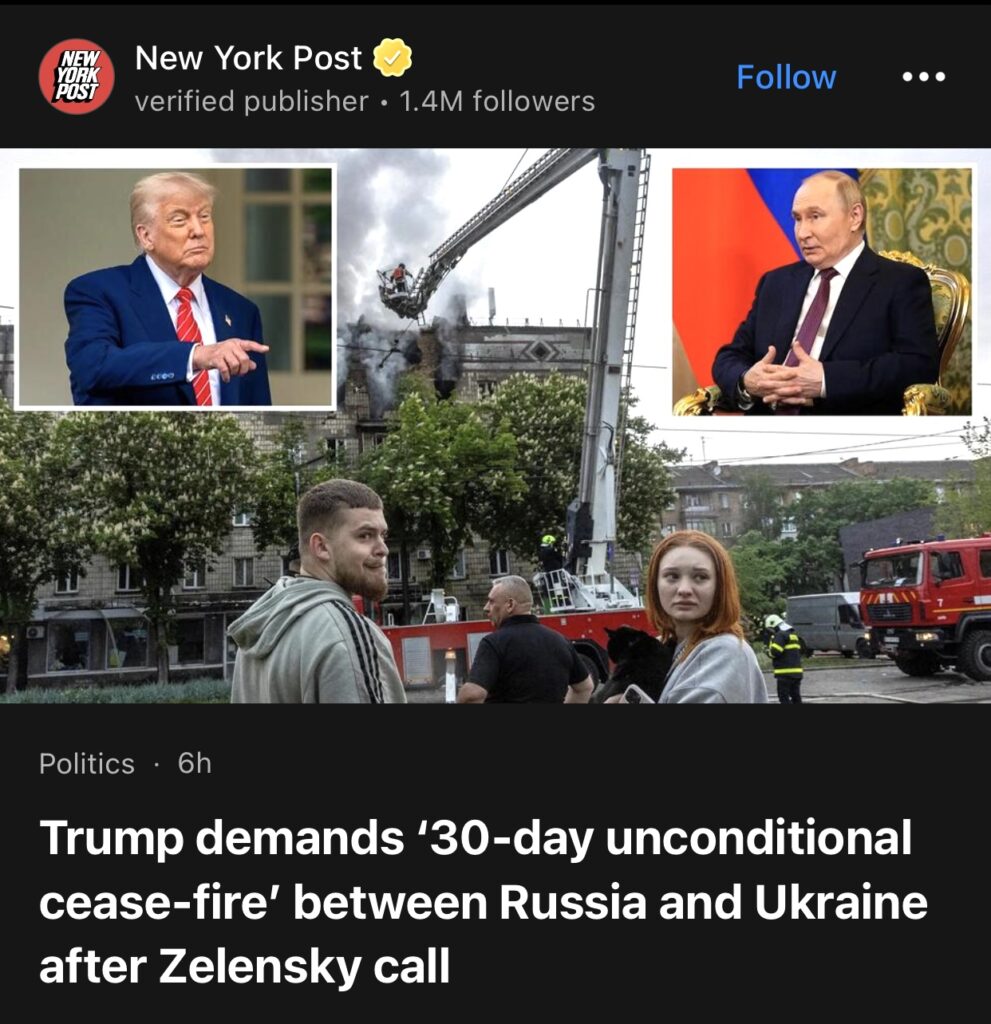Tap the inset photo of man in blue suit pointing

point(176,287)
